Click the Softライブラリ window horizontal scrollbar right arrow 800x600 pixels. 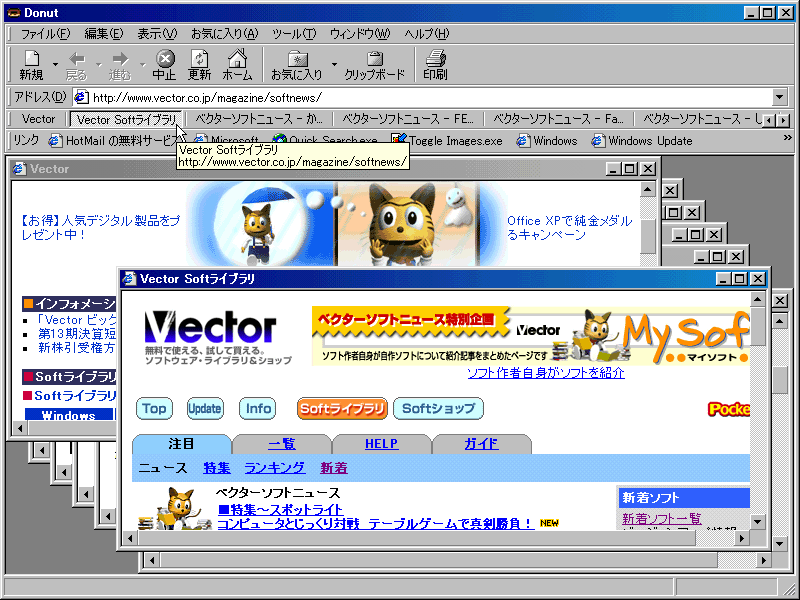741,538
